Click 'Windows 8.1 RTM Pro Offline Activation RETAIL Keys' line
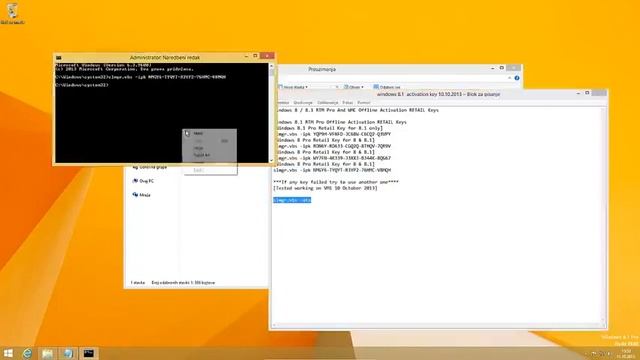 pyautogui.click(x=340, y=122)
